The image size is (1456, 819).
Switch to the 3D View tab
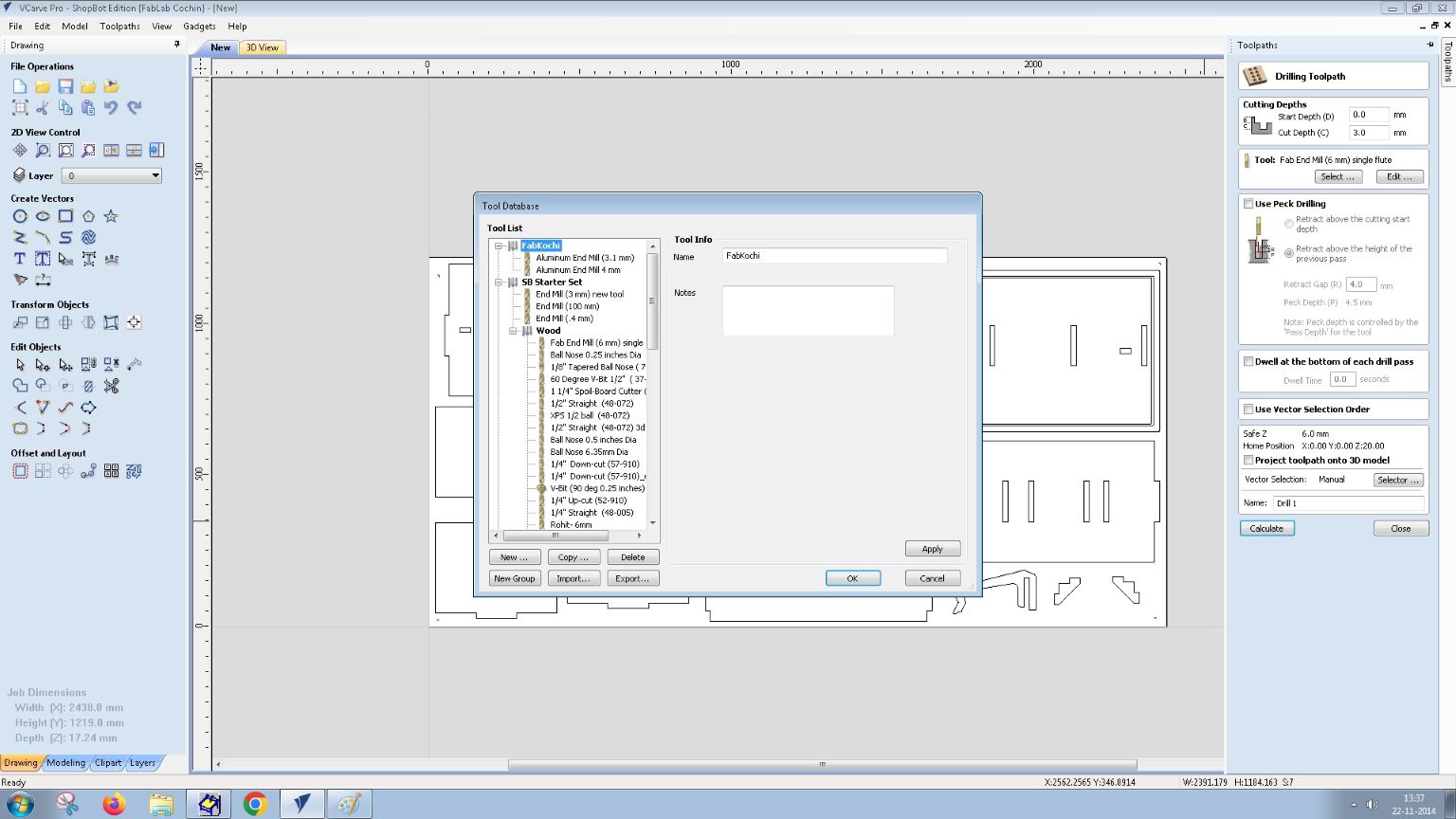pos(263,47)
